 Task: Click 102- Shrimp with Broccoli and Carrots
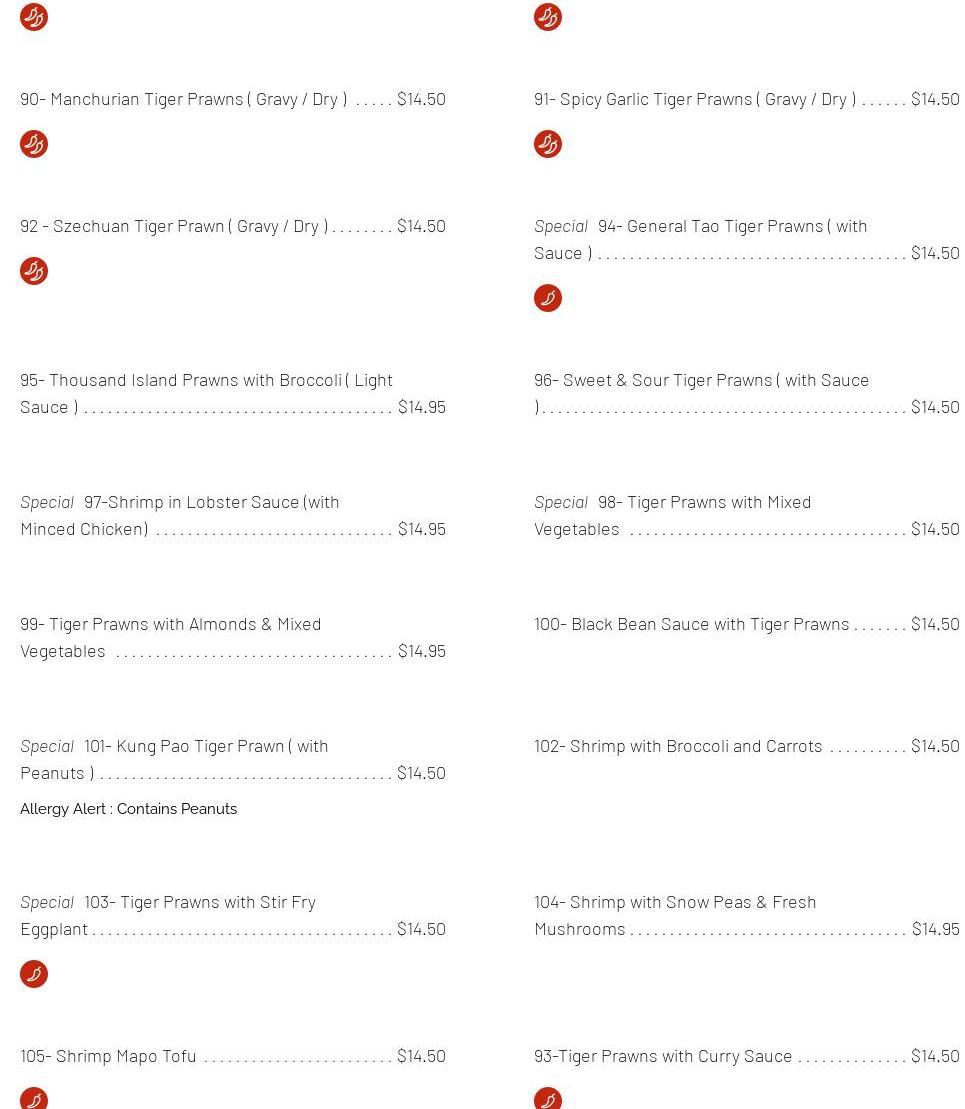click(x=677, y=746)
